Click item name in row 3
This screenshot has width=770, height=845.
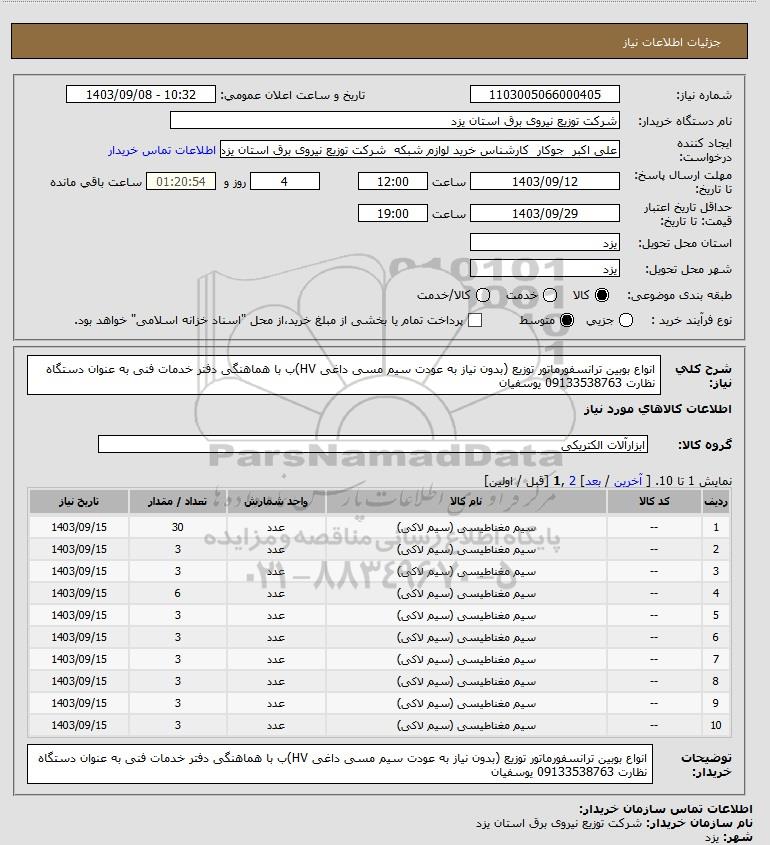coord(467,571)
